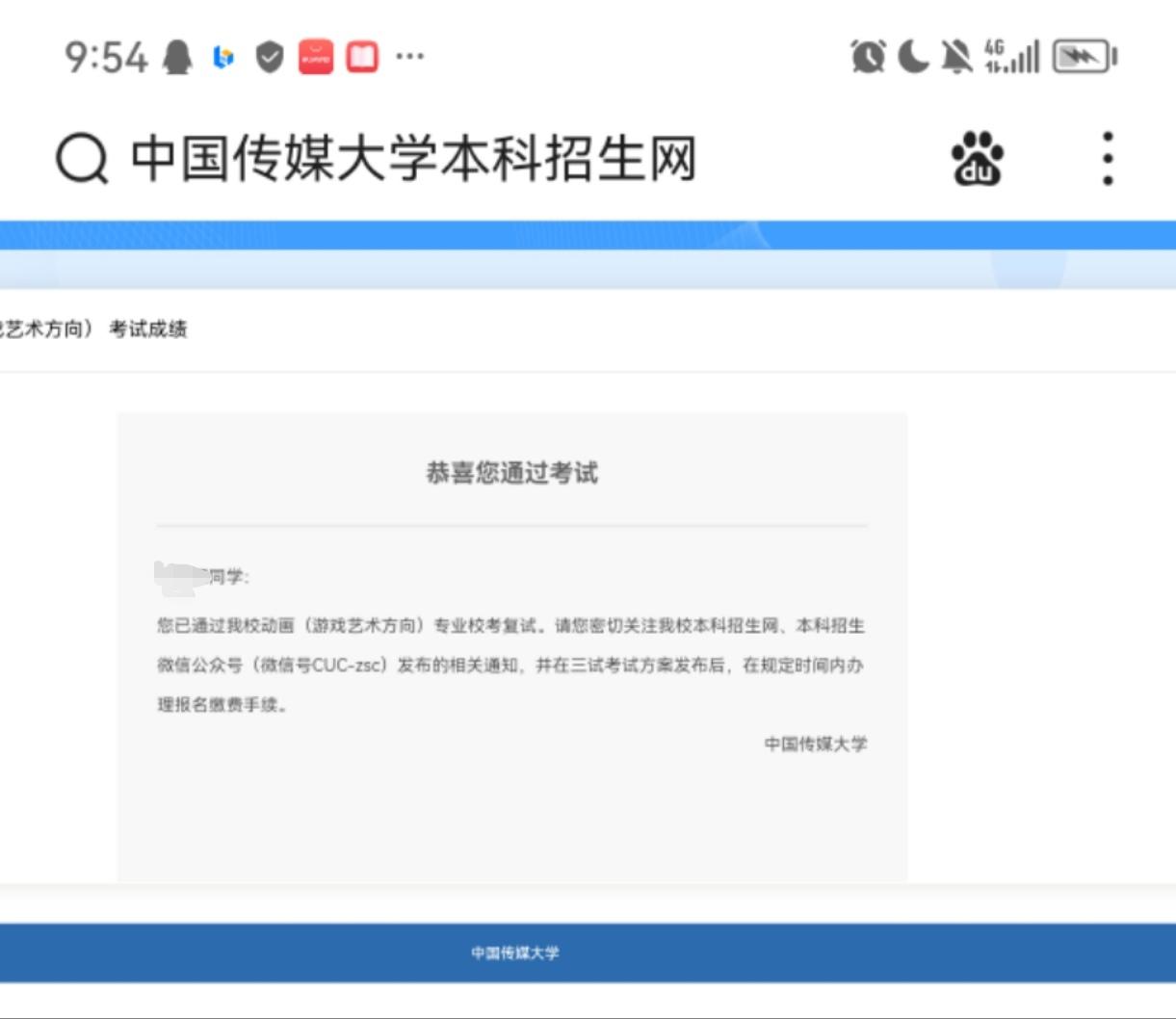Select the 考试成绩 page heading
The width and height of the screenshot is (1176, 1019).
pyautogui.click(x=148, y=329)
